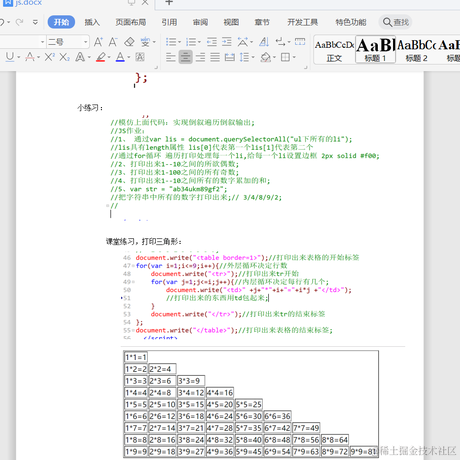Click distributed alignment icon
Viewport: 460px width, 460px height.
point(230,57)
